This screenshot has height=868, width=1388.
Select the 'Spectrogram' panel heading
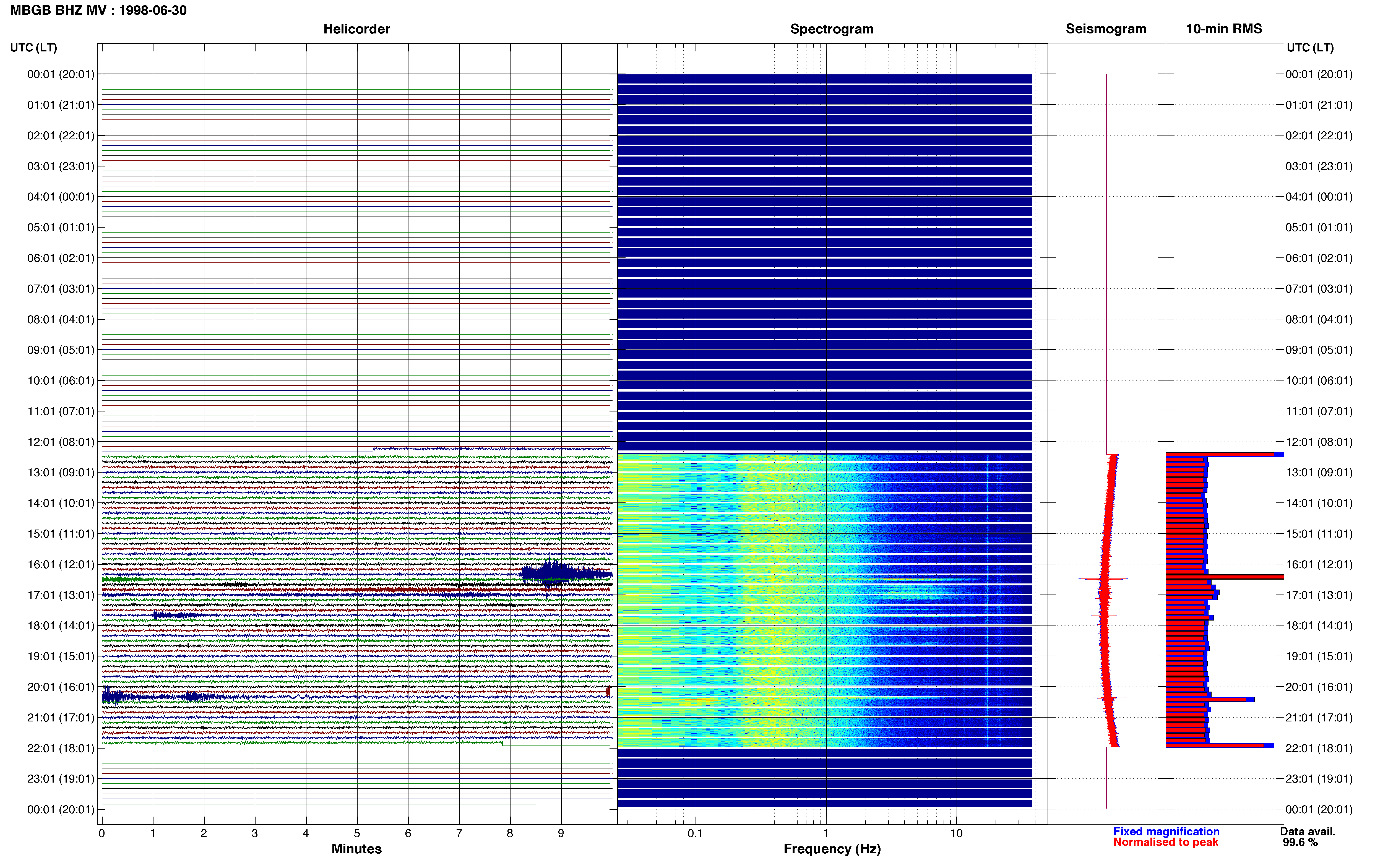(832, 29)
